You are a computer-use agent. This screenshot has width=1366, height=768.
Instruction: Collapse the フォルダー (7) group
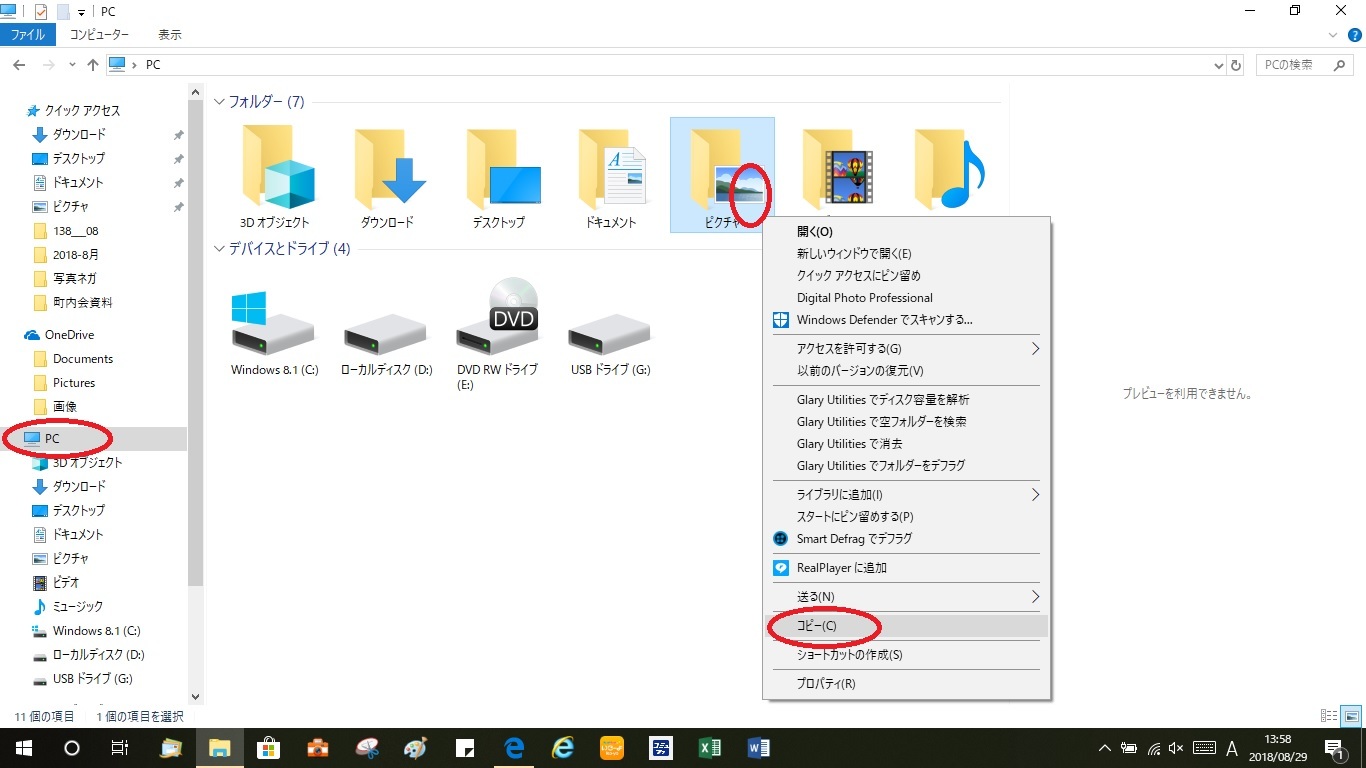pyautogui.click(x=220, y=102)
